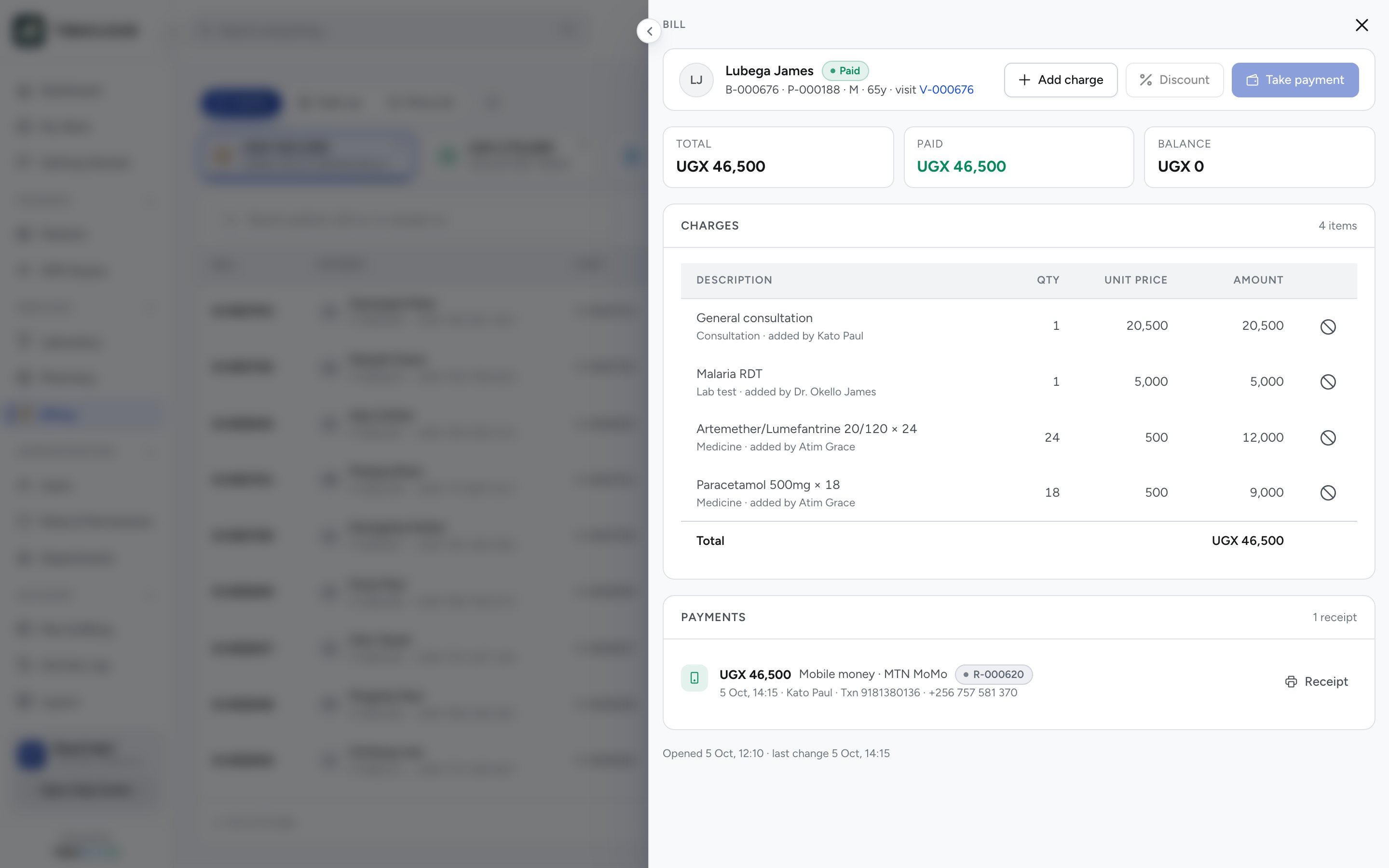Click the AMOUNT column header
1389x868 pixels.
pos(1258,280)
